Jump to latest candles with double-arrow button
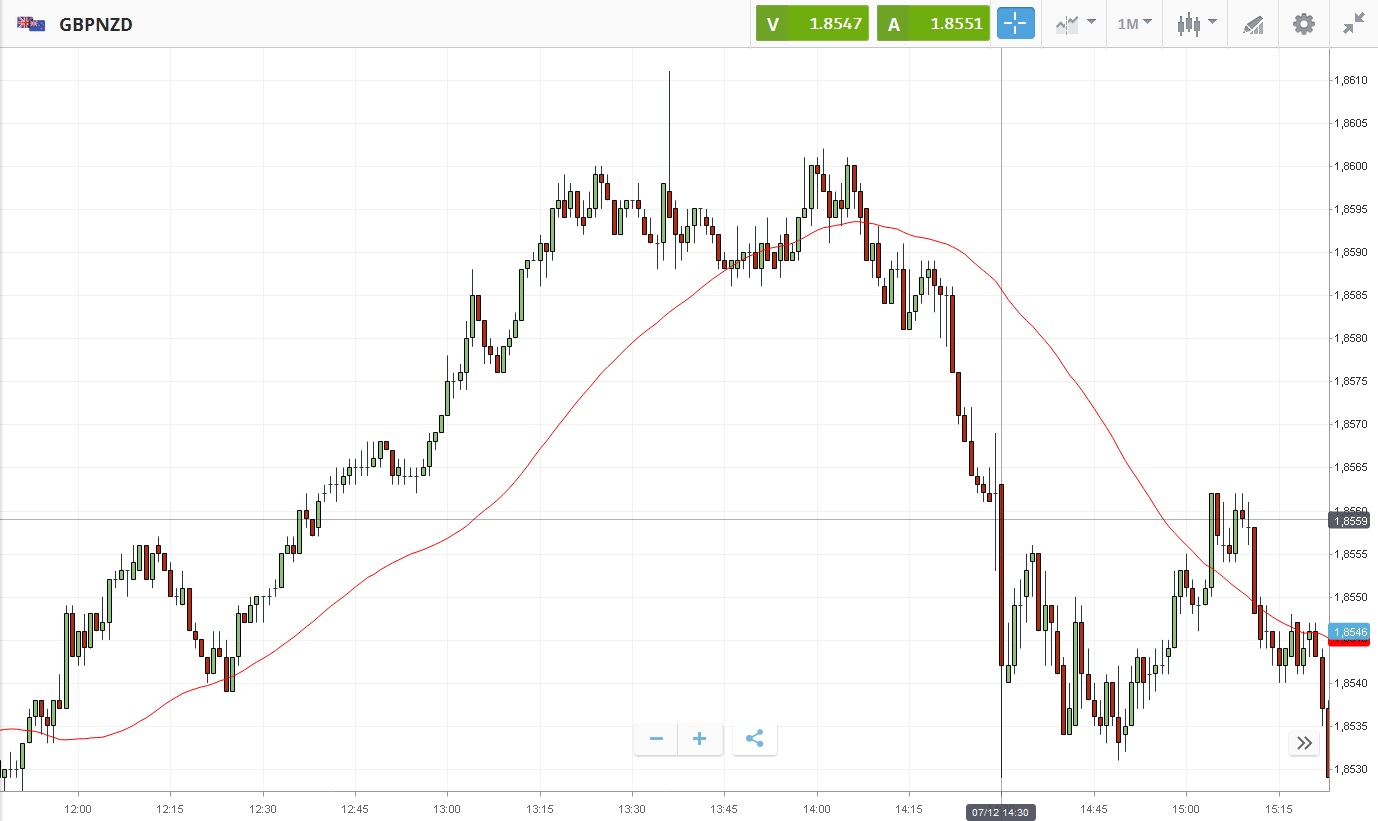The width and height of the screenshot is (1378, 821). (x=1304, y=742)
